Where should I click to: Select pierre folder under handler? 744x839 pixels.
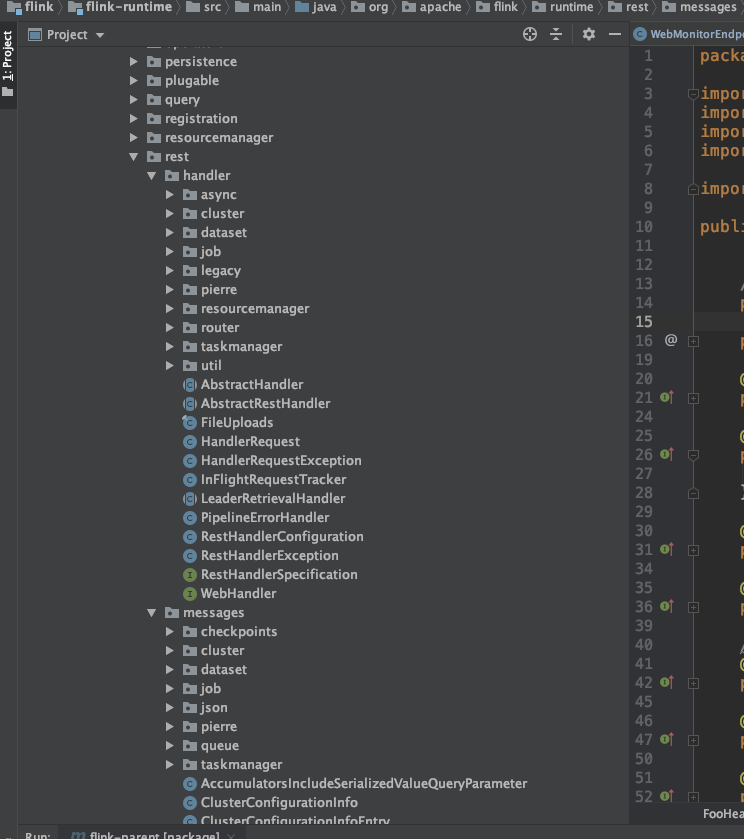pyautogui.click(x=219, y=289)
